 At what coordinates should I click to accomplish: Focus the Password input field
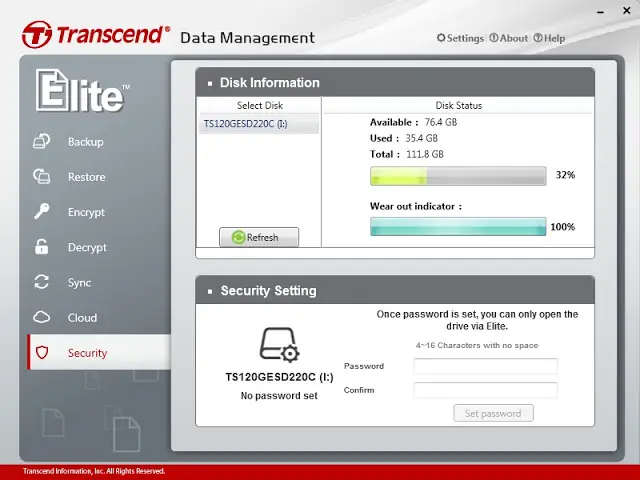(485, 366)
